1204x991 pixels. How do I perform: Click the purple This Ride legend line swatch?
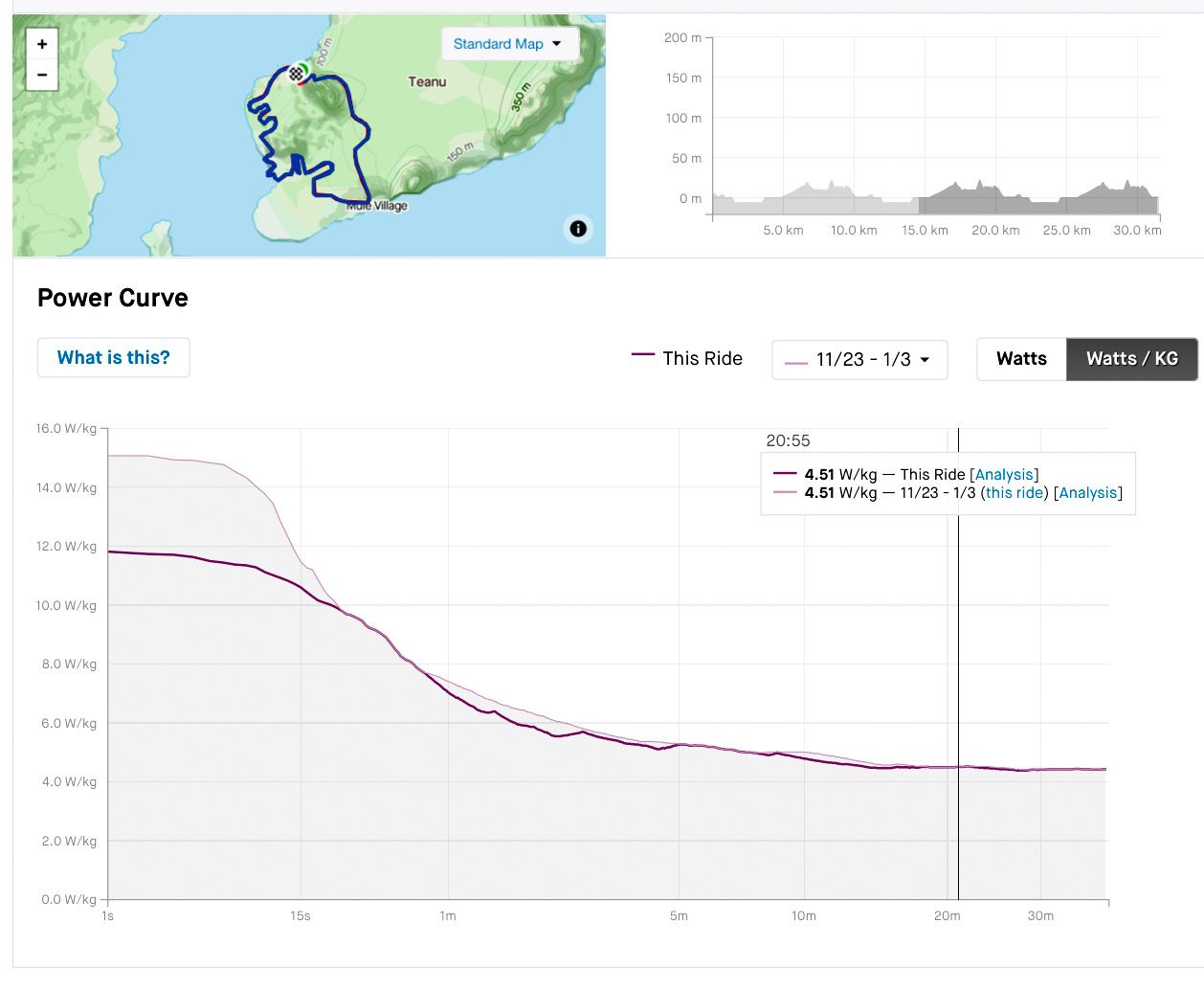[642, 355]
